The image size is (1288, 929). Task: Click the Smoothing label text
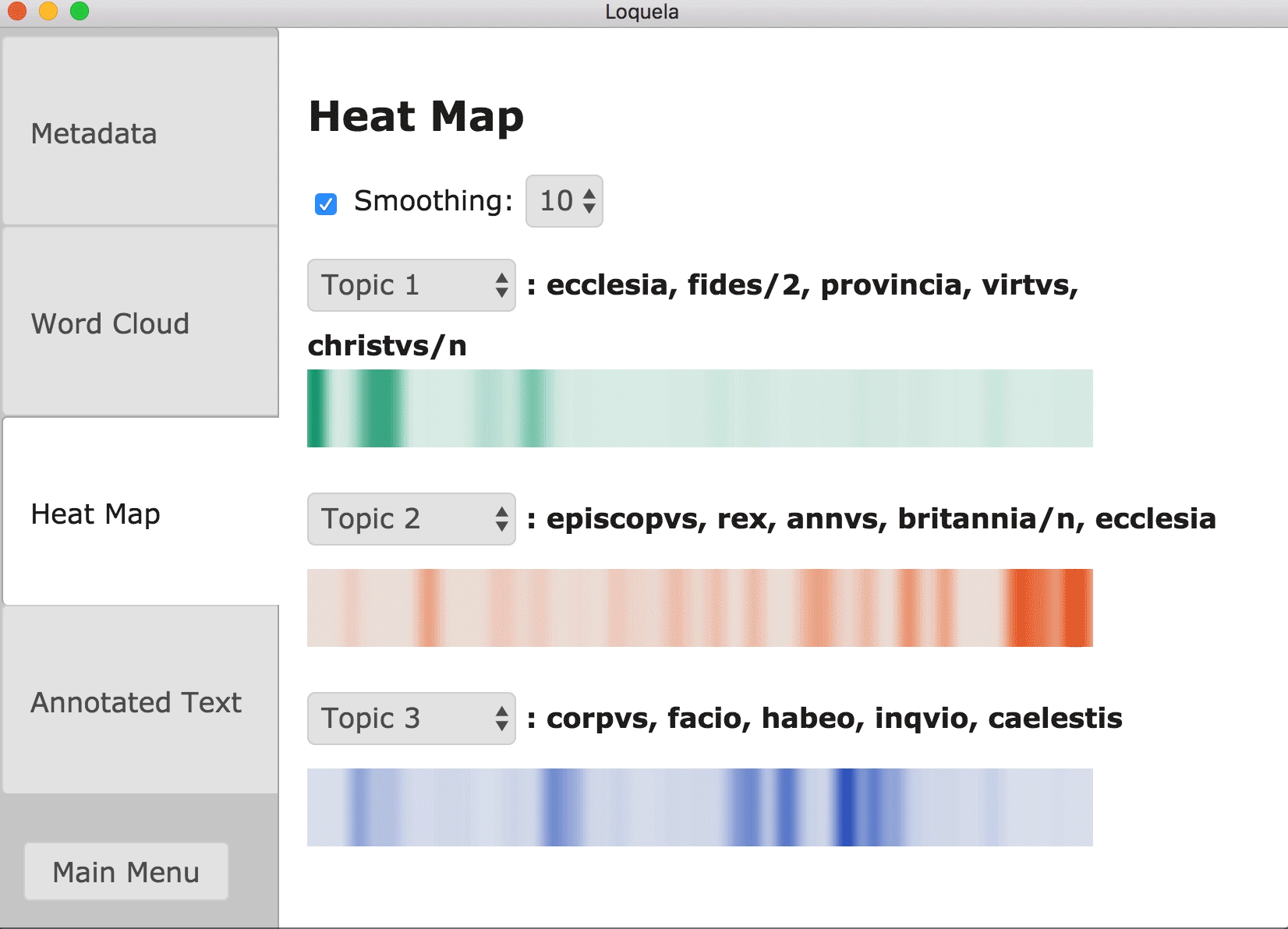[433, 201]
